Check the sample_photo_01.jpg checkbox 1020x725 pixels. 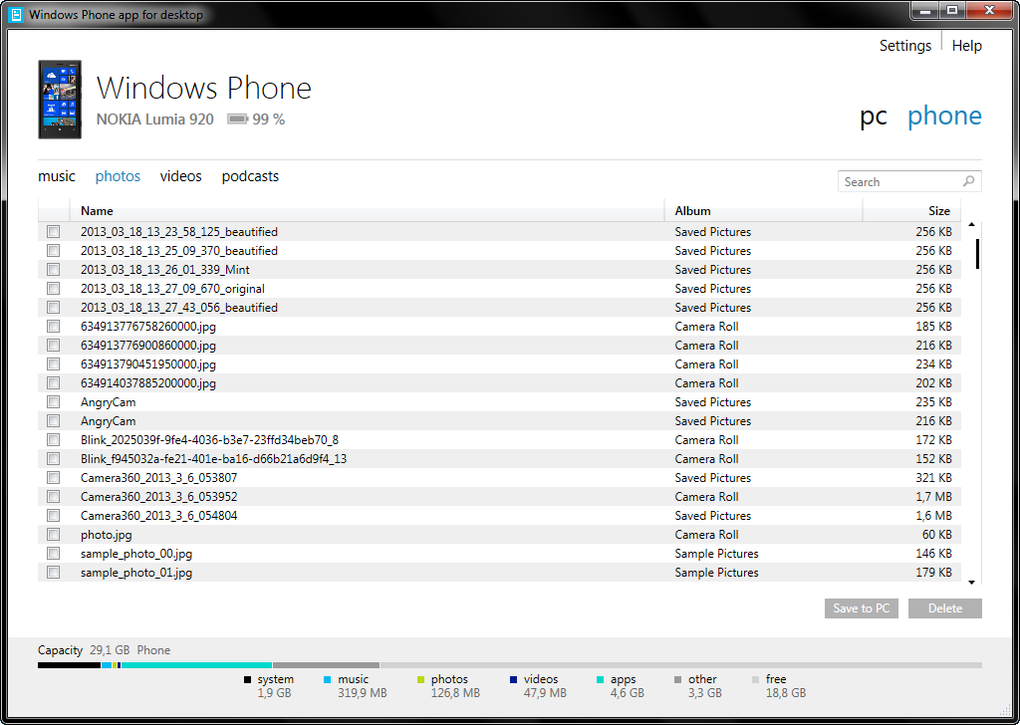point(53,572)
